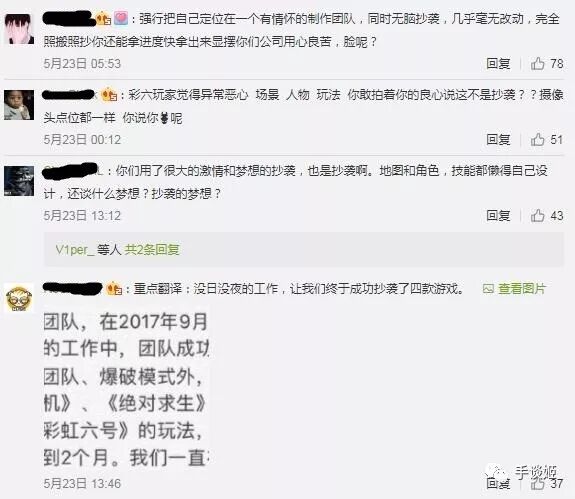This screenshot has width=575, height=499.
Task: Like the comment with 78 likes
Action: point(538,64)
